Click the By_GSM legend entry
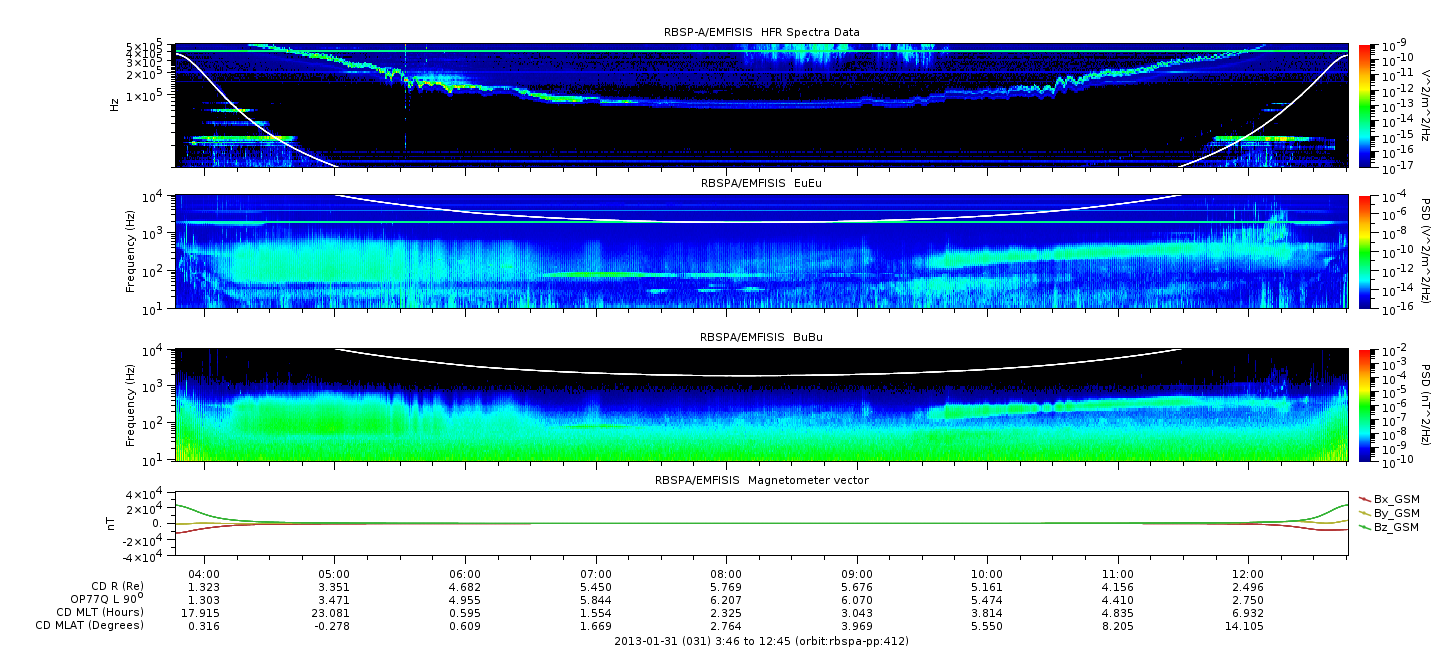 pyautogui.click(x=1396, y=512)
